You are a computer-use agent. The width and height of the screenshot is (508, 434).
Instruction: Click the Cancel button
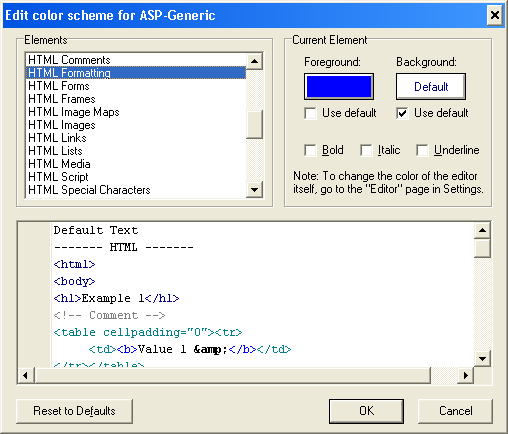(x=455, y=411)
